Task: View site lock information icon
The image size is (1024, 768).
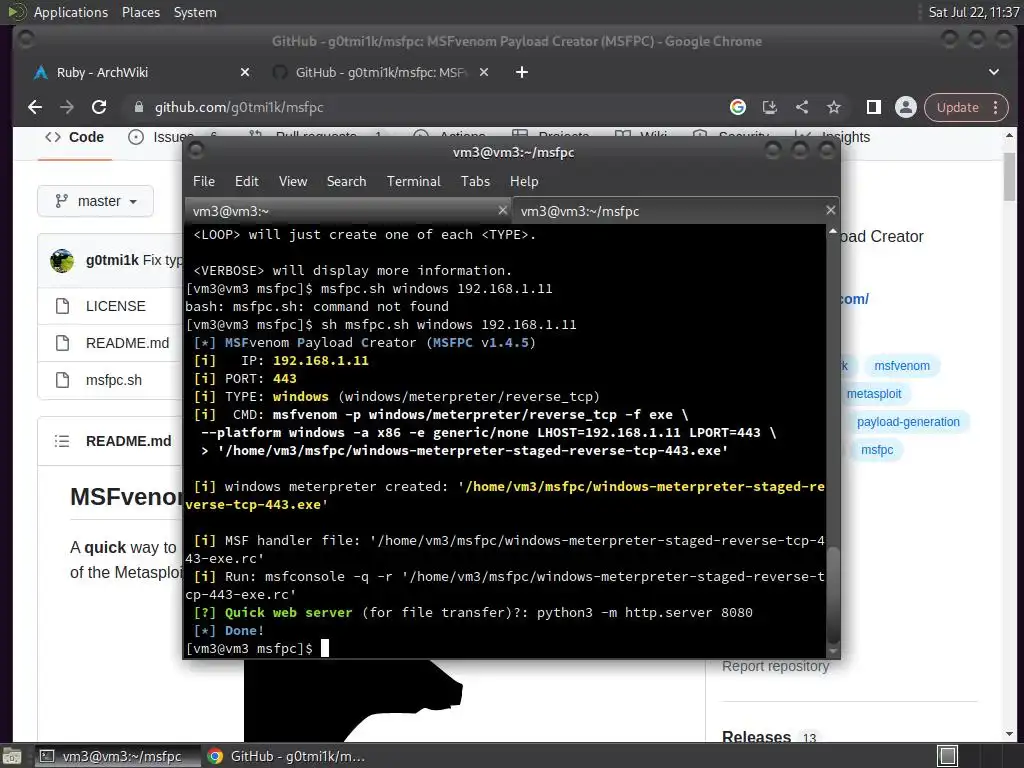Action: click(138, 107)
